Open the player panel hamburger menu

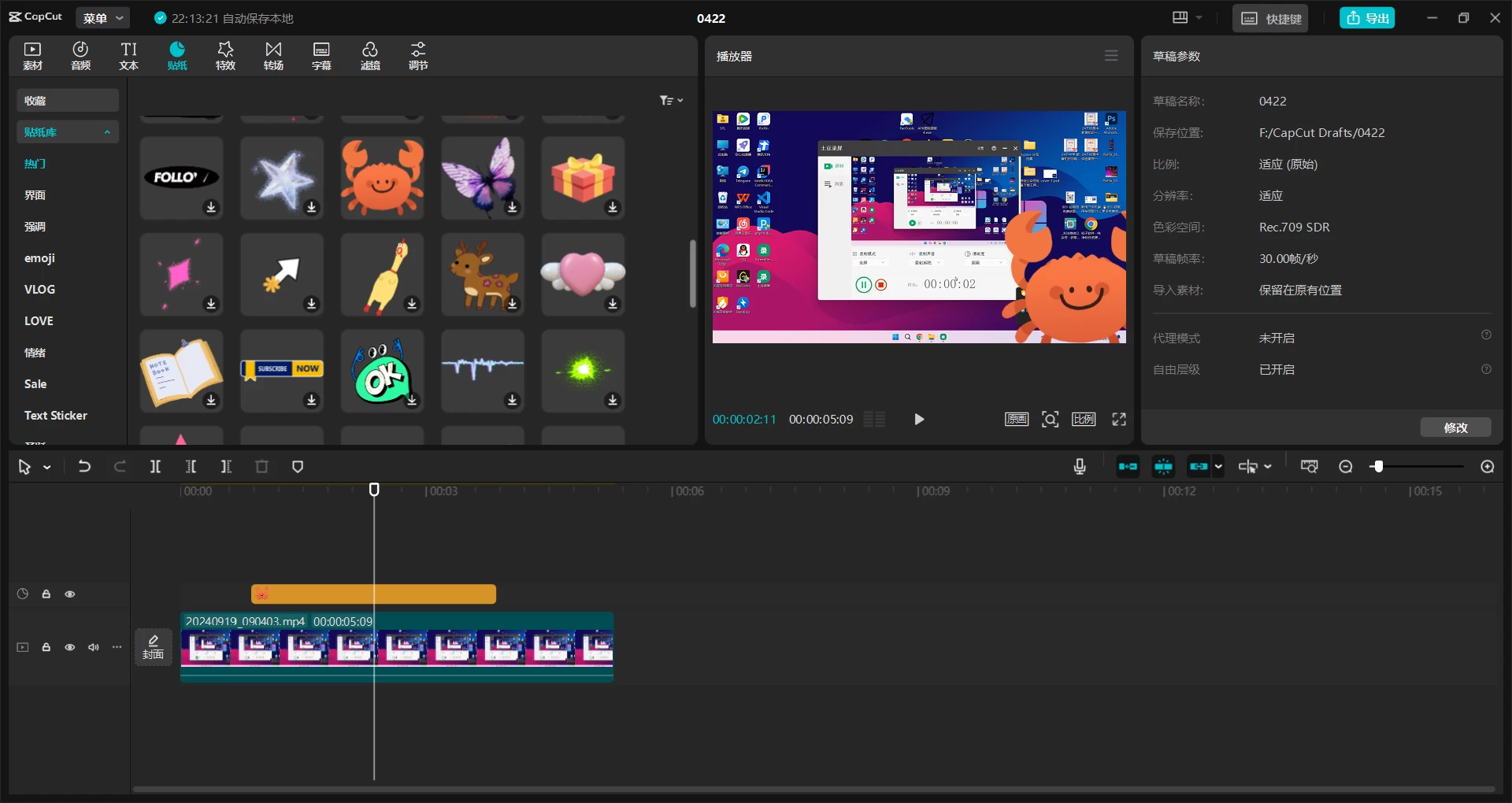point(1111,56)
